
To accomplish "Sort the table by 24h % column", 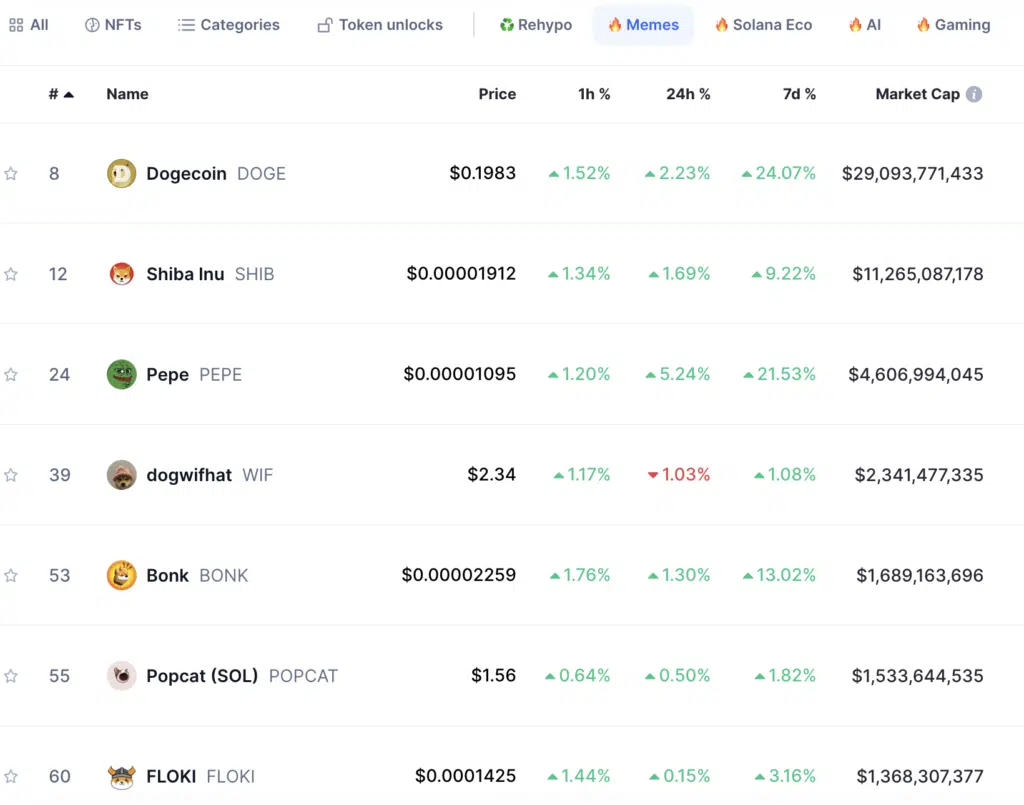I will point(688,94).
